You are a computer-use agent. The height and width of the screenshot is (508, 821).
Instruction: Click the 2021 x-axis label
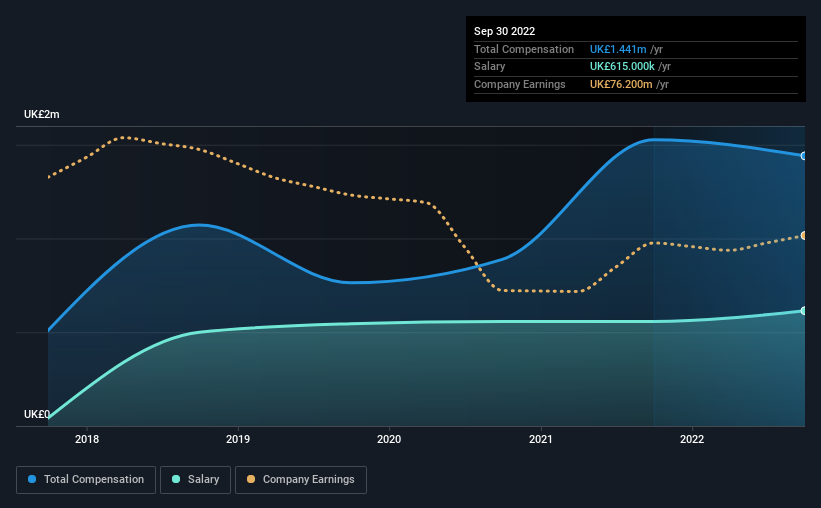[x=541, y=439]
